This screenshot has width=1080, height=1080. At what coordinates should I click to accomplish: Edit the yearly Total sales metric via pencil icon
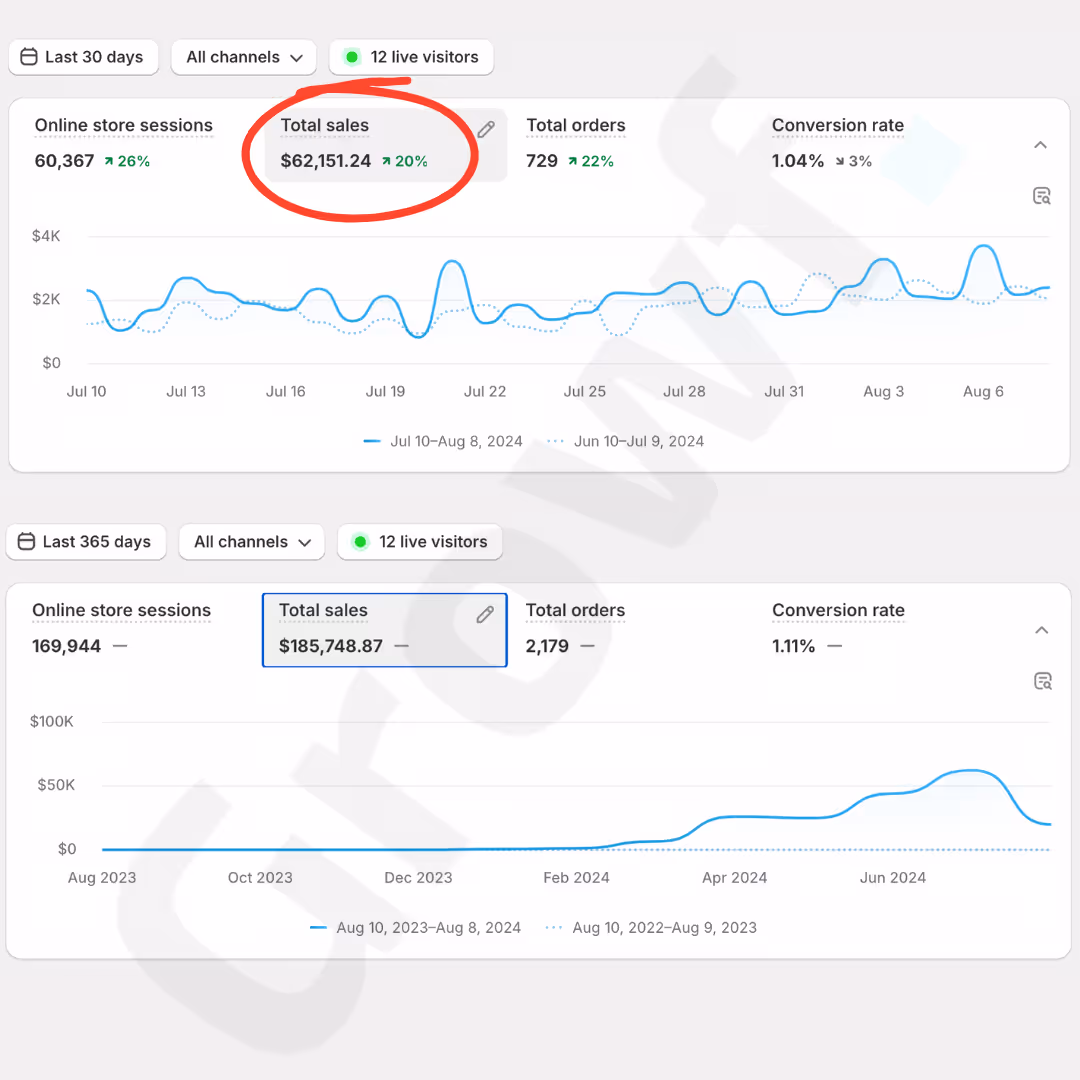point(485,614)
